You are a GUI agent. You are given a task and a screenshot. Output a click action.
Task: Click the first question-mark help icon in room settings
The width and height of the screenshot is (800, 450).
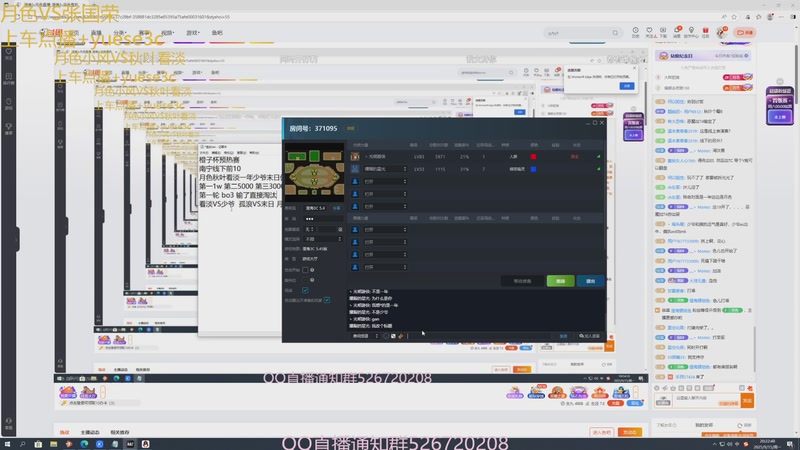312,270
